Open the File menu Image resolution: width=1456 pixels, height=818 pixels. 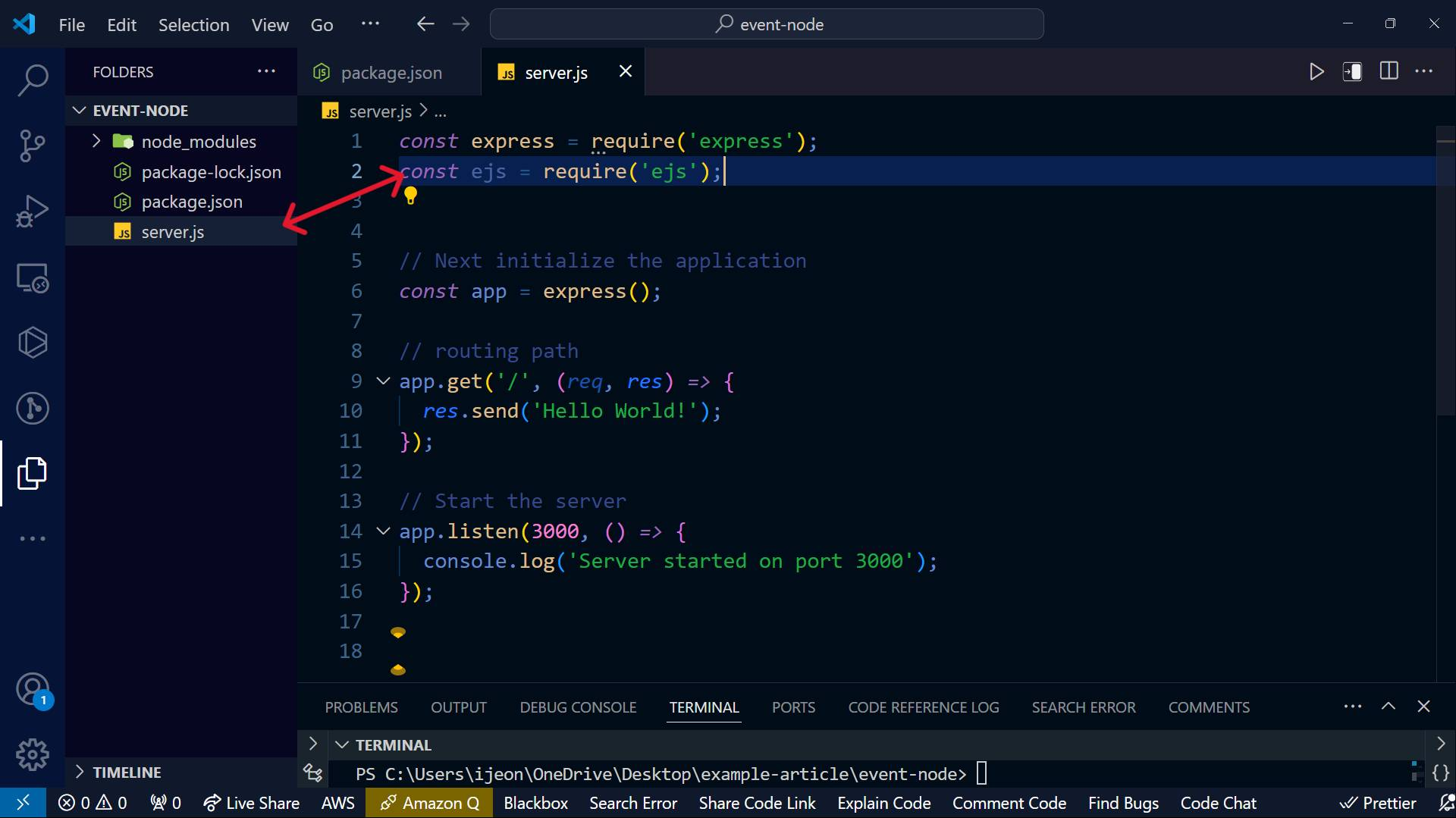click(x=72, y=24)
